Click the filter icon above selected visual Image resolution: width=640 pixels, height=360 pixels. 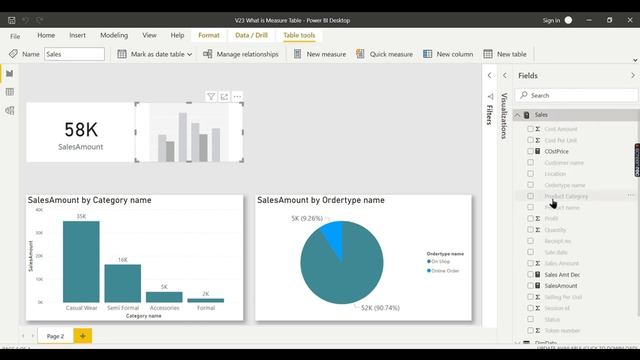[211, 97]
